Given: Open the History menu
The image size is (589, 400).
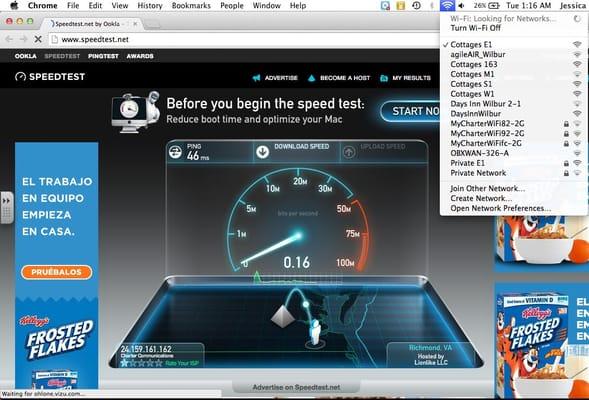Looking at the screenshot, I should 150,6.
